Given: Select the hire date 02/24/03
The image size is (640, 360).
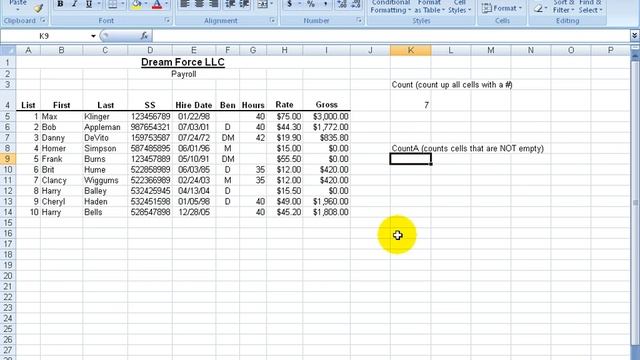Looking at the screenshot, I should point(193,180).
